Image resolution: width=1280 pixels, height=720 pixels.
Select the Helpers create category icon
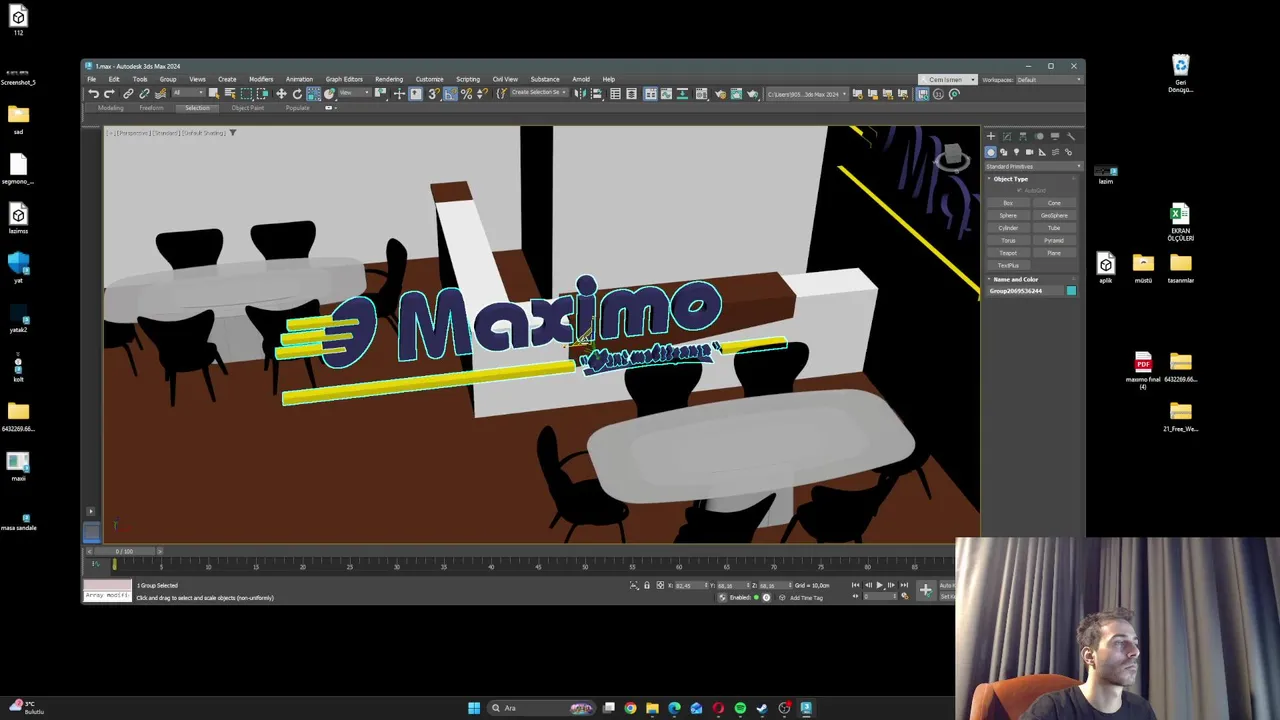pyautogui.click(x=1042, y=152)
